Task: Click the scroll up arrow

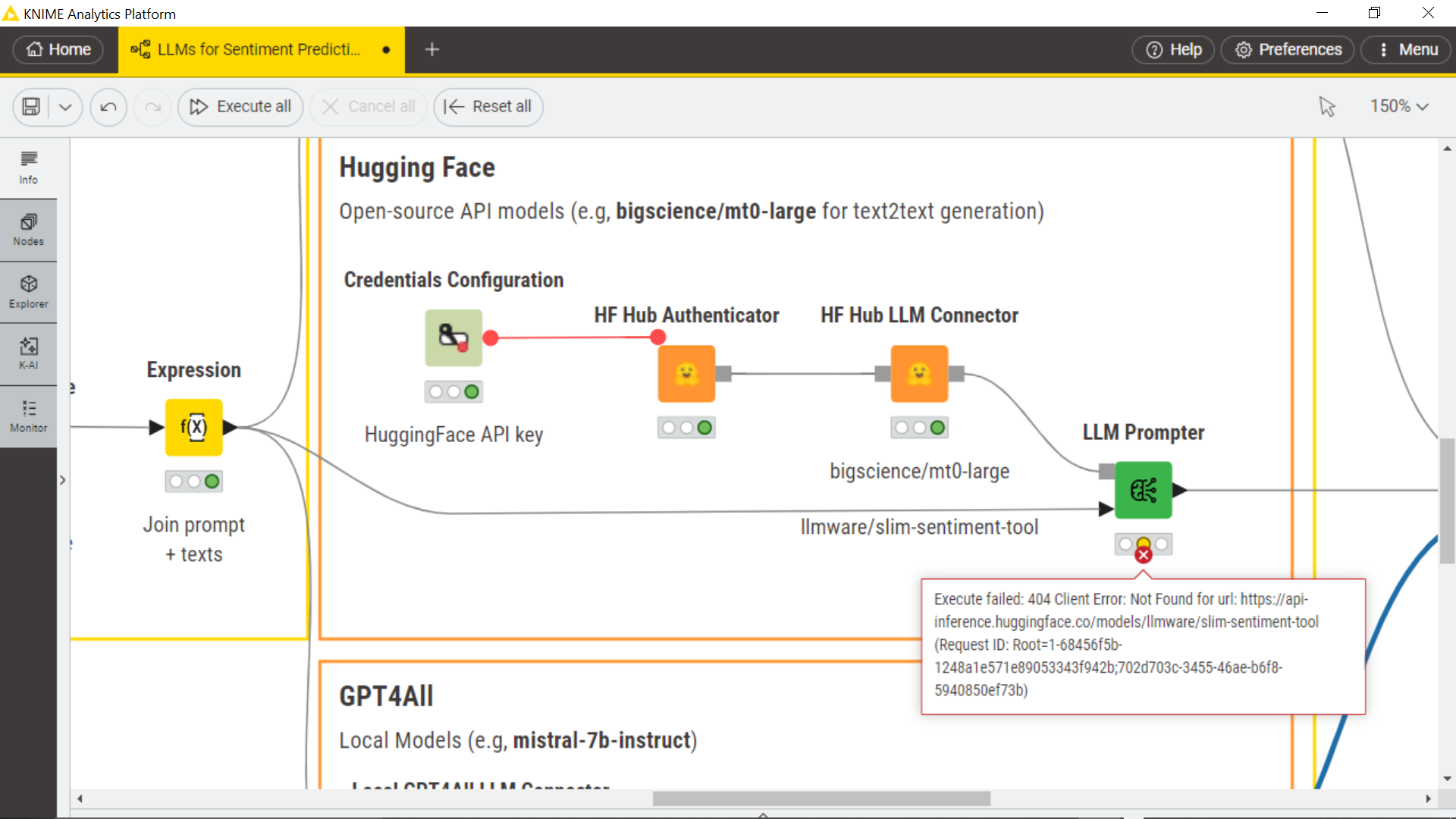Action: coord(1447,149)
